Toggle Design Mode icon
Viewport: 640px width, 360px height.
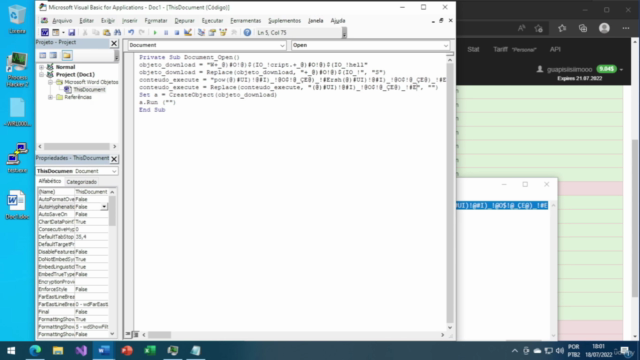[188, 33]
